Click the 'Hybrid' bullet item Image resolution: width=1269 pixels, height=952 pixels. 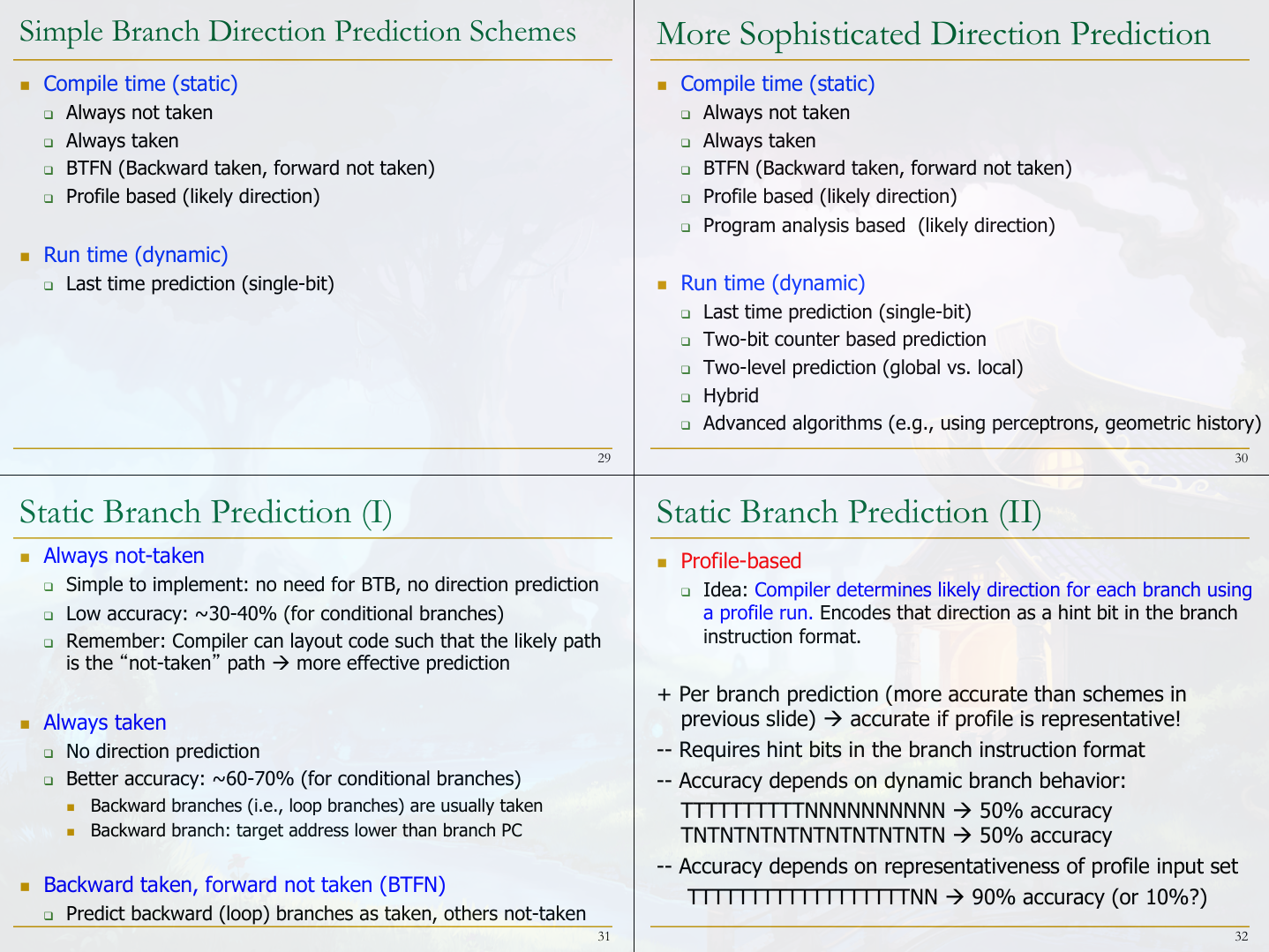tap(731, 396)
